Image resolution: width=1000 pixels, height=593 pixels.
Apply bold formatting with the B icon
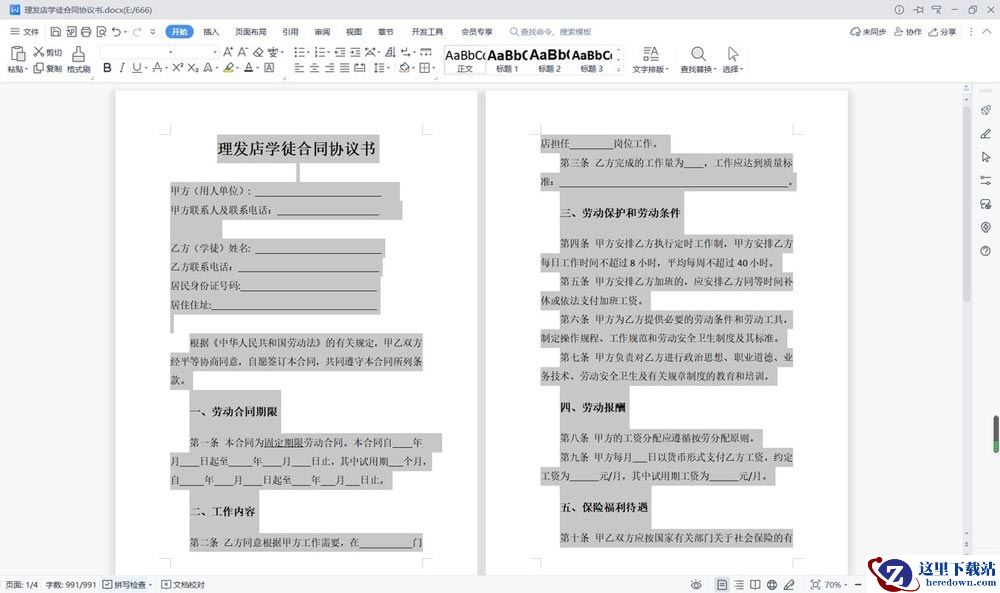pos(107,68)
